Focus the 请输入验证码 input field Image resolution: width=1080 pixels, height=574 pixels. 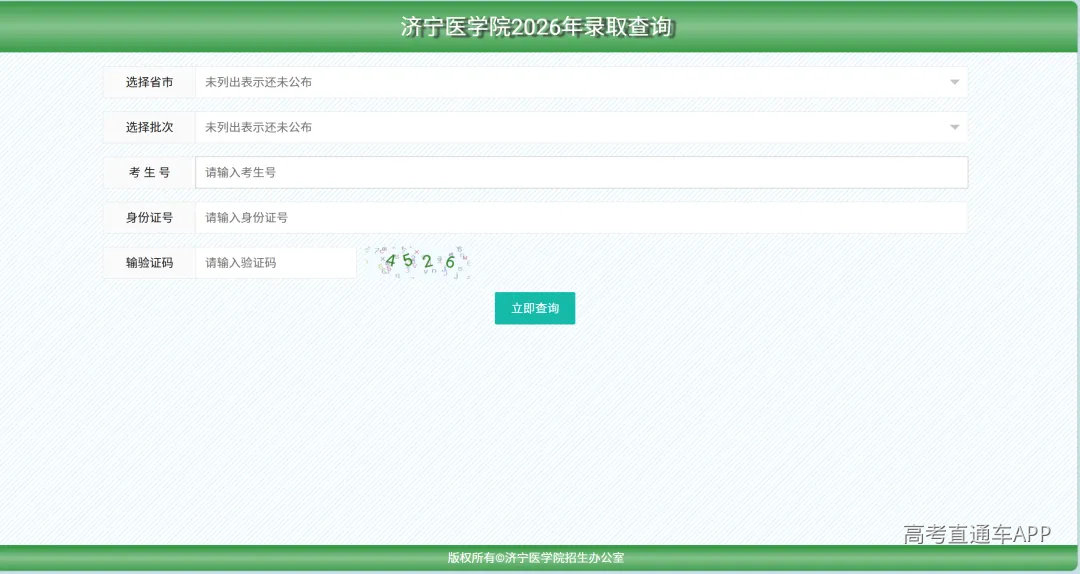point(276,263)
